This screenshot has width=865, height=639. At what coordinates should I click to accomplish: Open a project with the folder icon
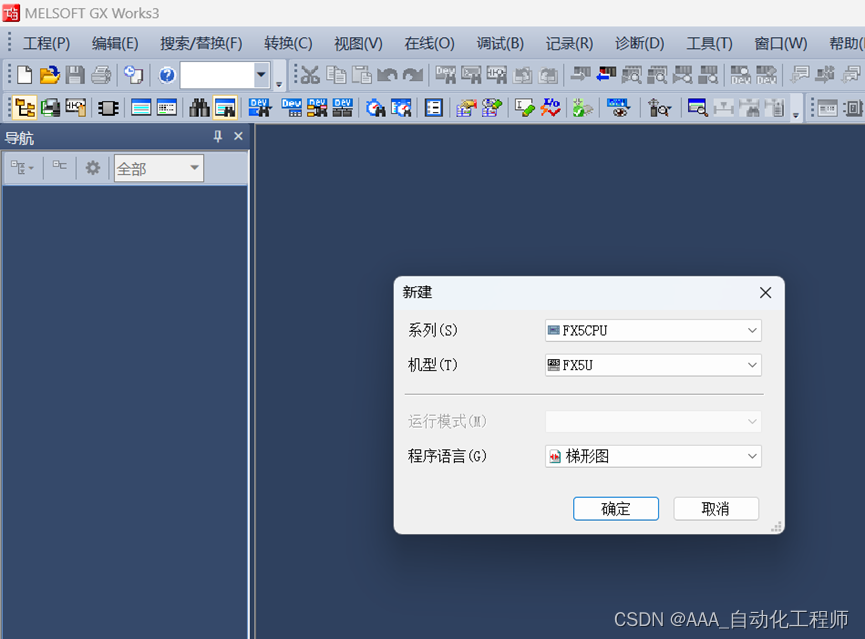(50, 74)
